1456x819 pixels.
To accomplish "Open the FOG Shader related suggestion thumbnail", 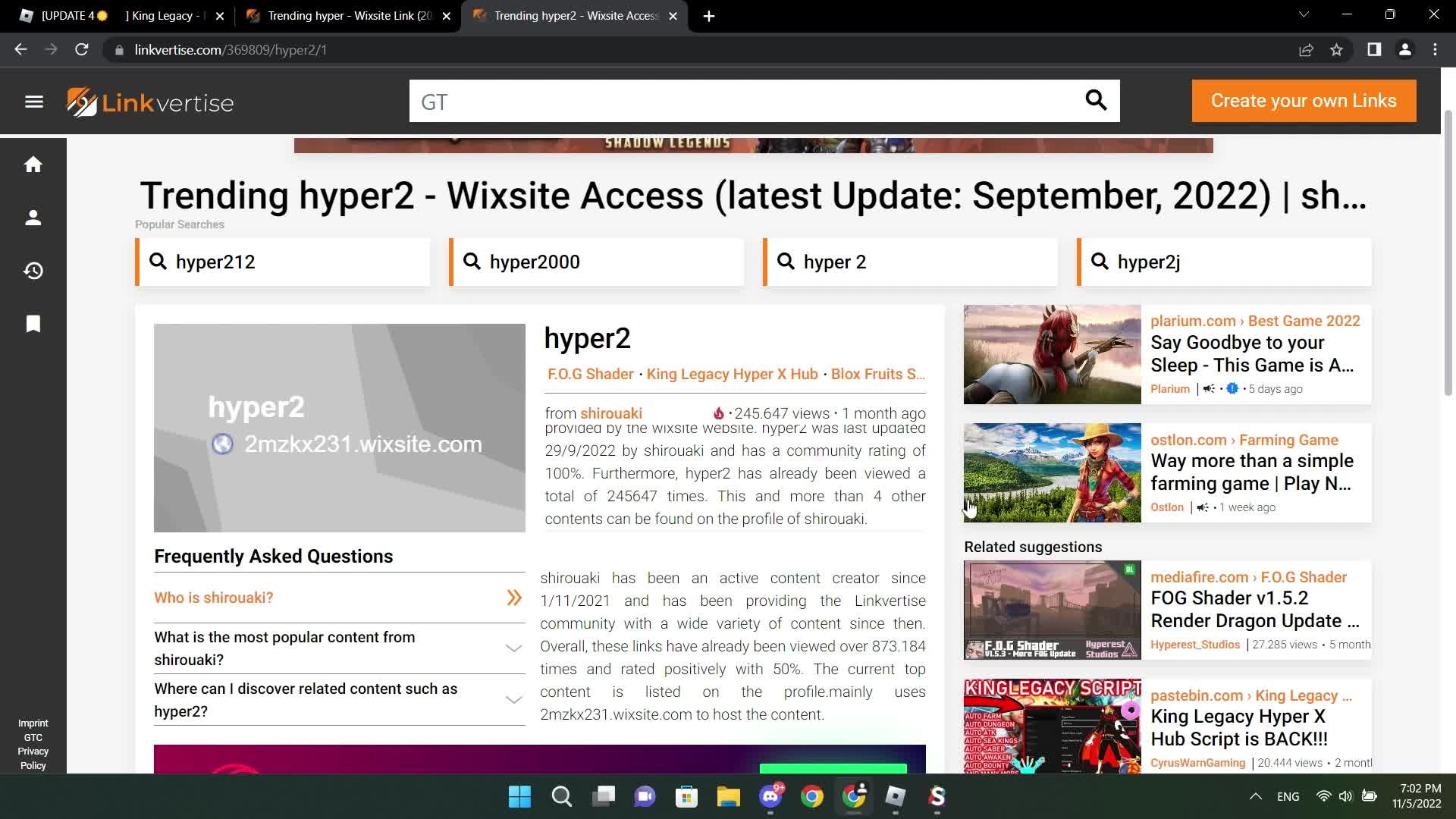I will click(x=1052, y=610).
